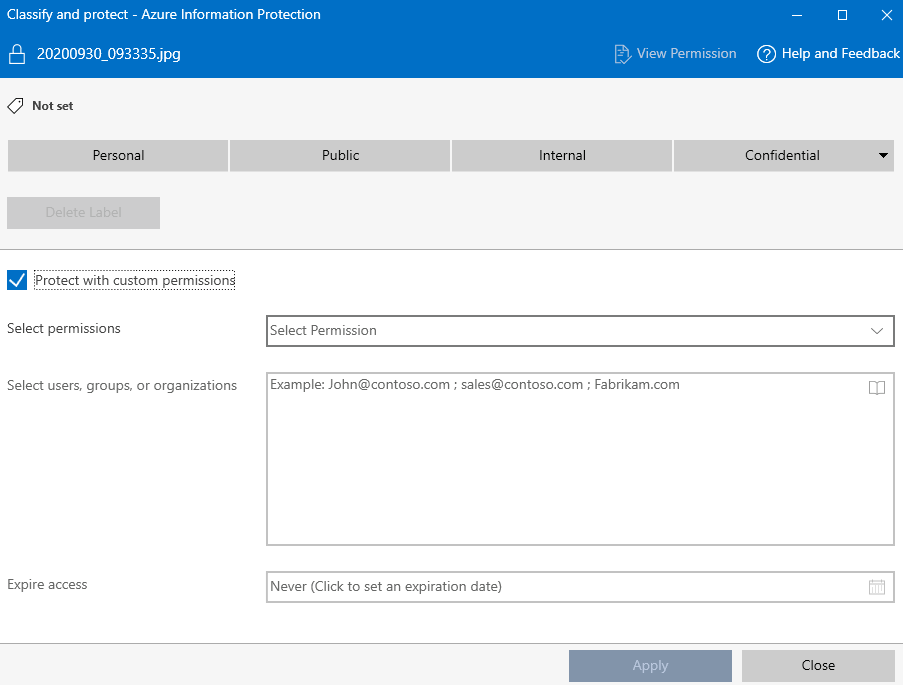This screenshot has width=903, height=685.
Task: Click the lock icon beside the filename
Action: (16, 54)
